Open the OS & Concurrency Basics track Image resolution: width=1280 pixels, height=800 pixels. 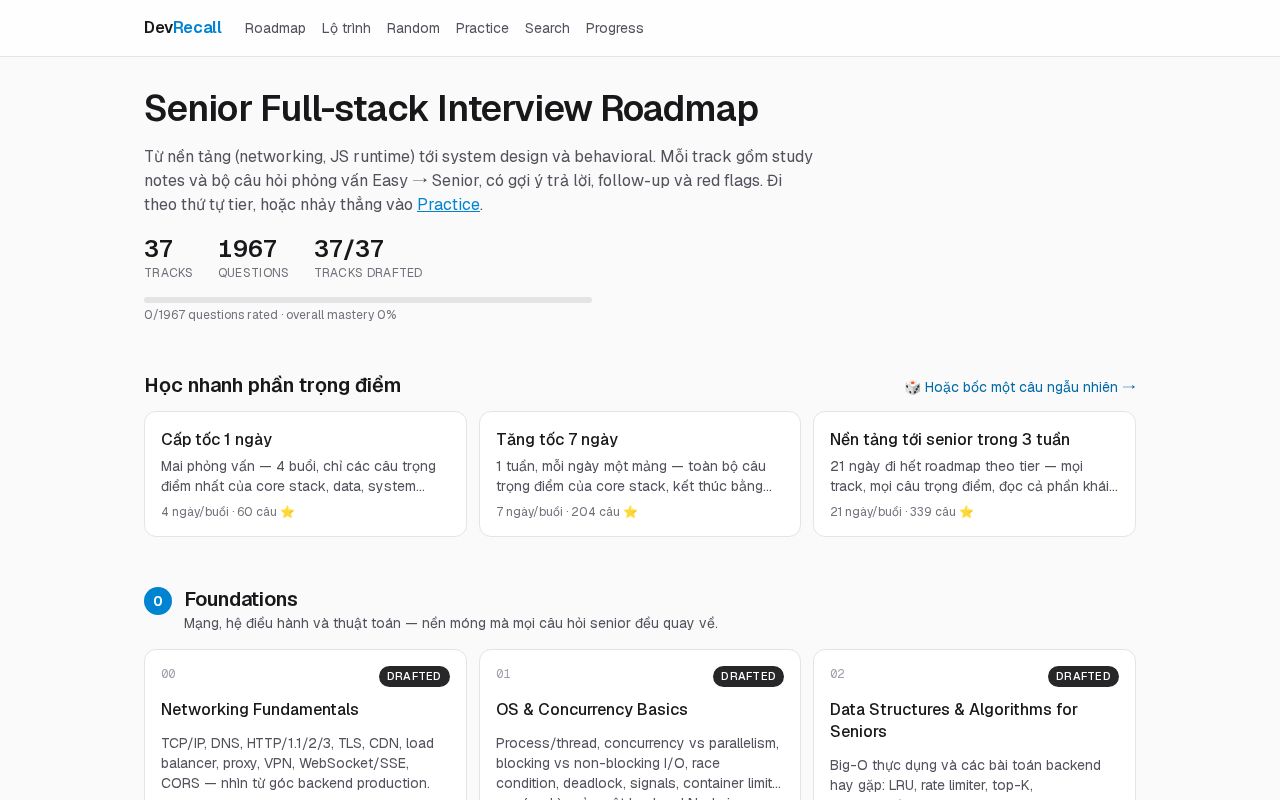coord(640,725)
